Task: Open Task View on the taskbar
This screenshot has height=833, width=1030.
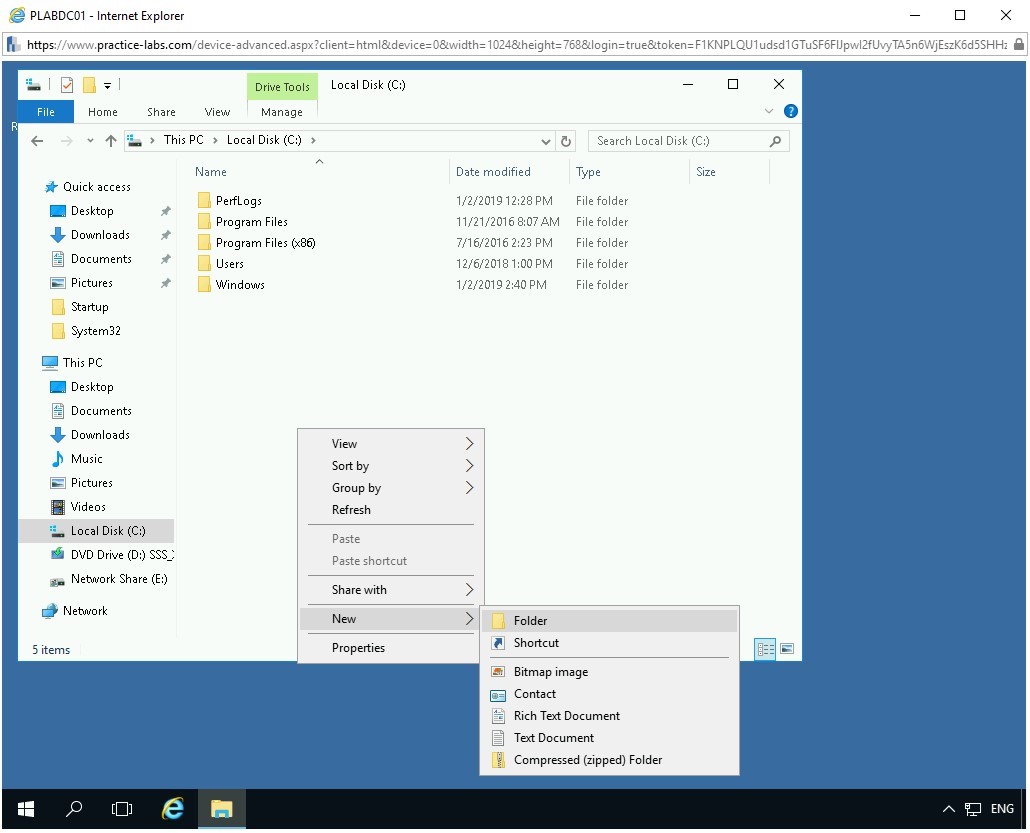Action: pyautogui.click(x=122, y=809)
